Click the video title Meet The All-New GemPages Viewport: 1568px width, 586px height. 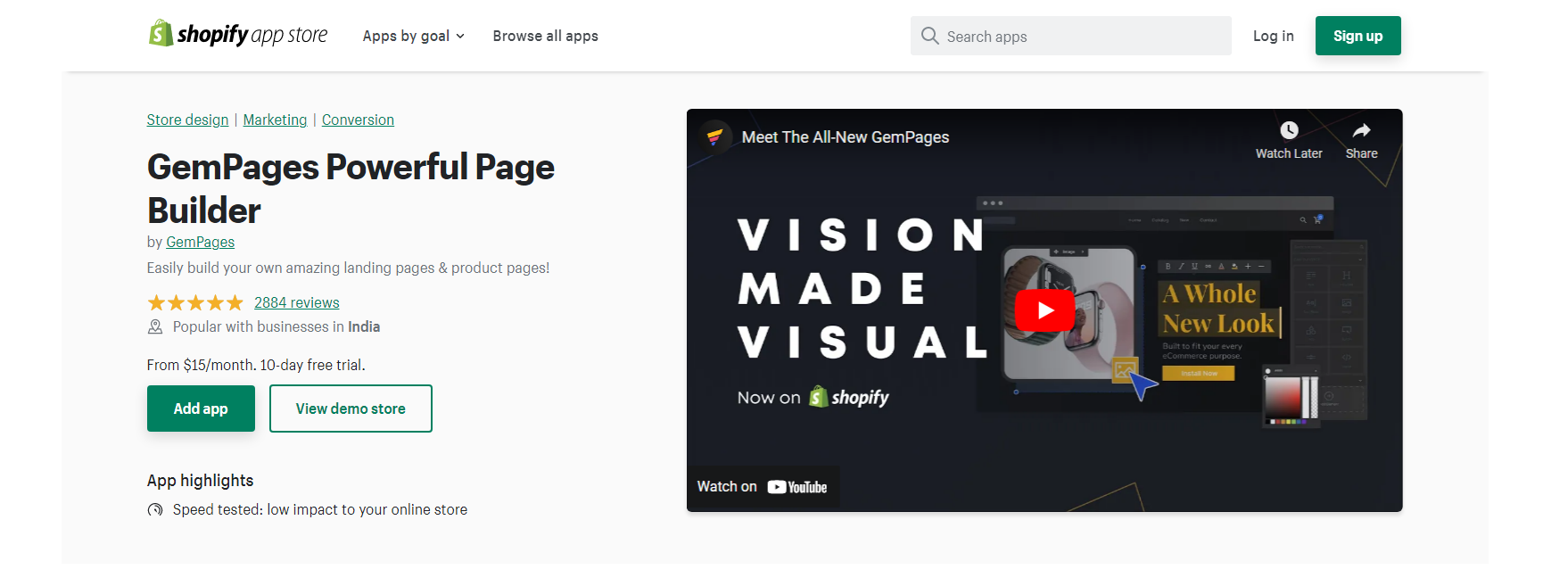tap(846, 137)
